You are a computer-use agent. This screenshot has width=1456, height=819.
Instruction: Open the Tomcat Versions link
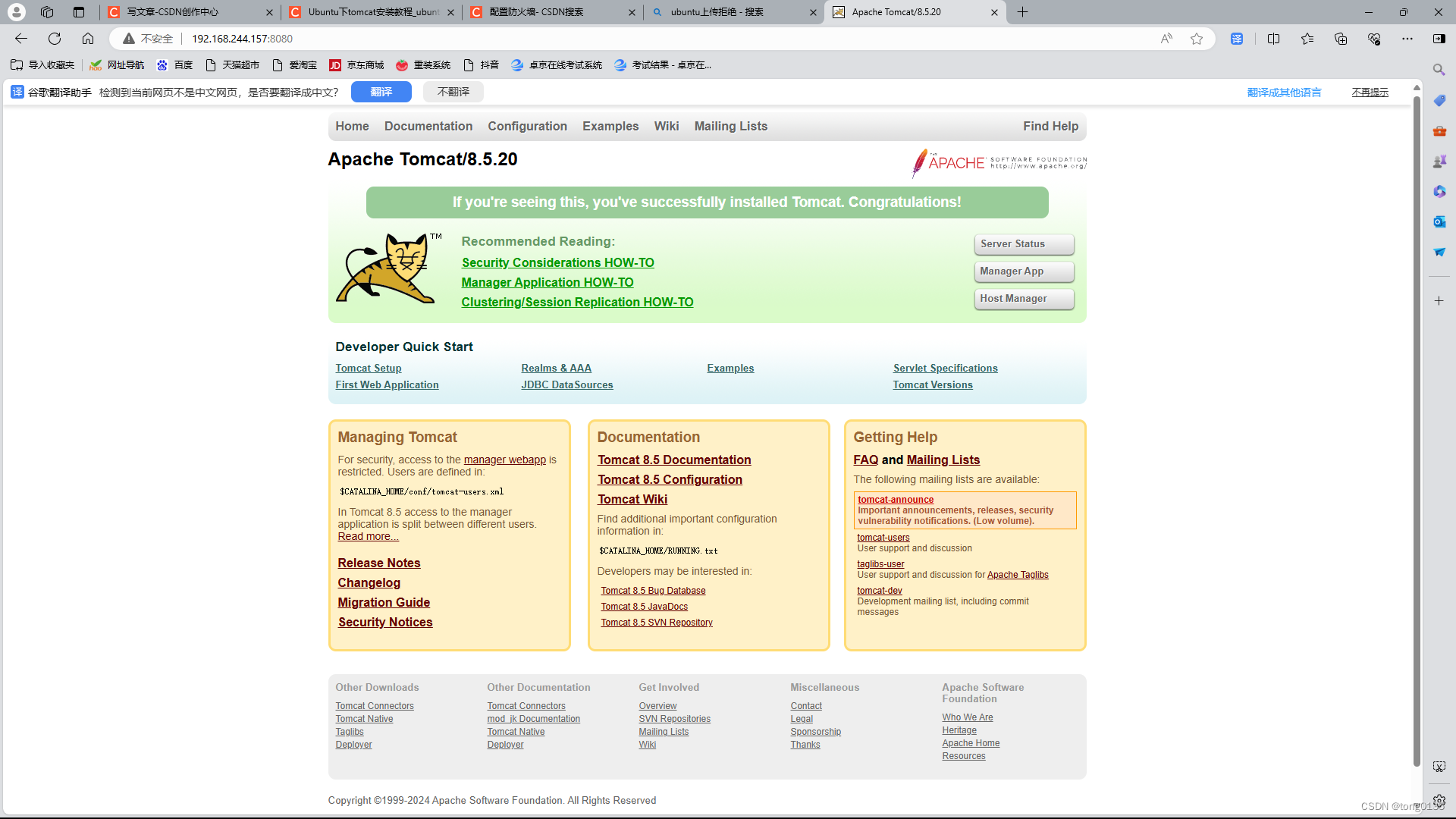[933, 385]
